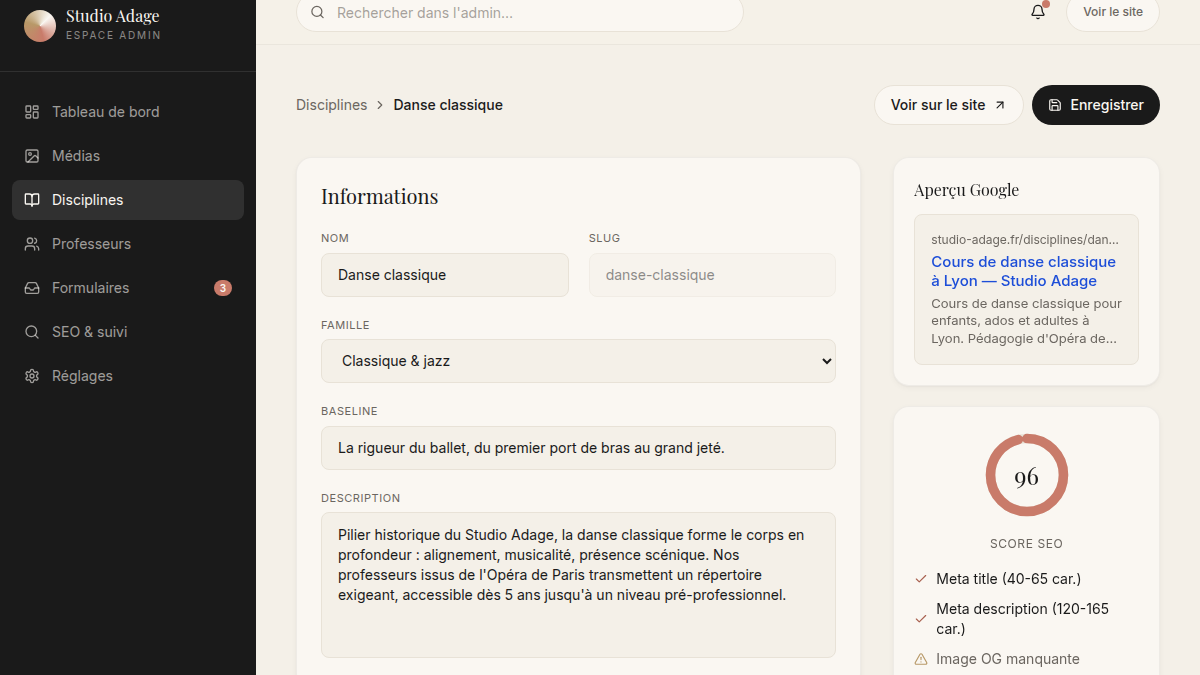Click the Image OG manquante text

(1008, 659)
